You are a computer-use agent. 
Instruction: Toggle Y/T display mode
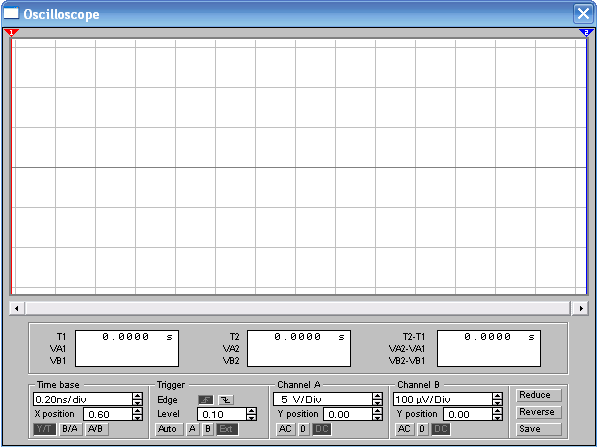[x=45, y=429]
